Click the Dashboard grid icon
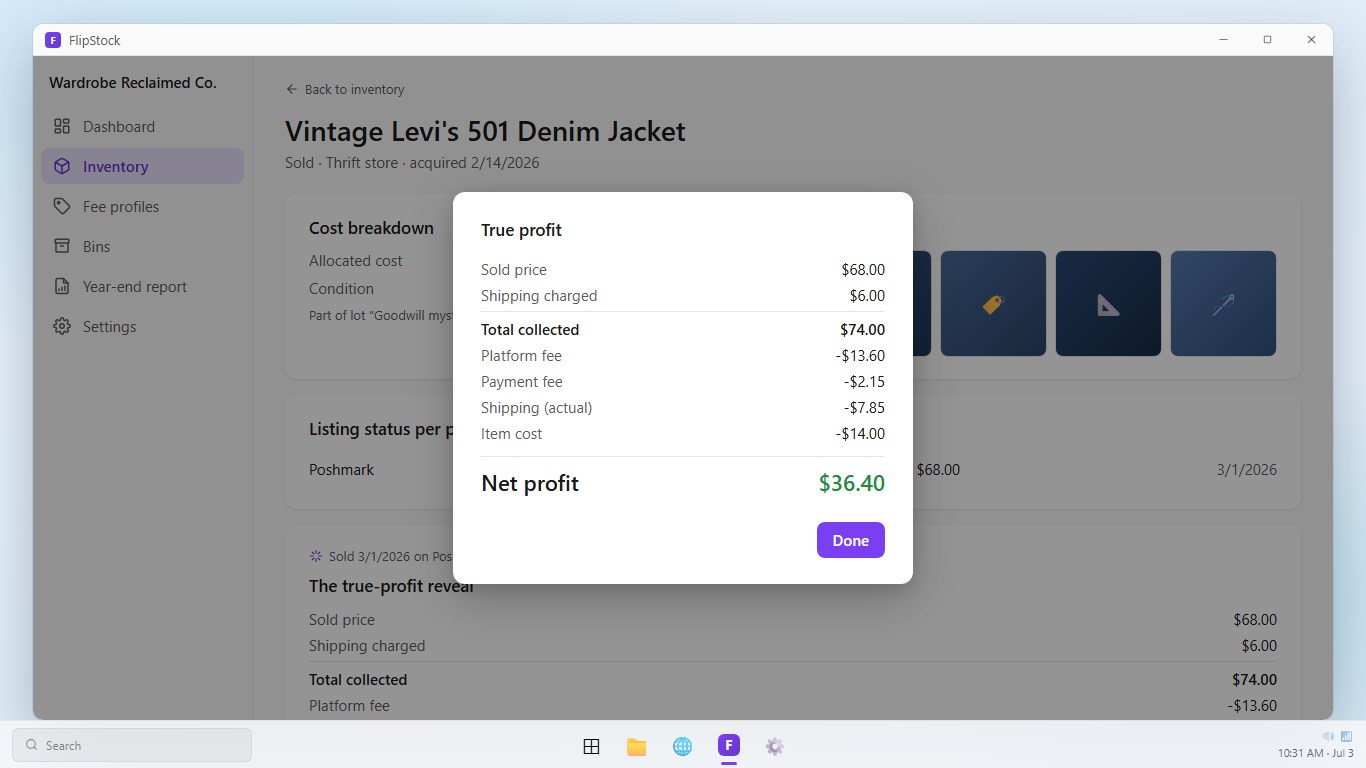 [x=62, y=126]
